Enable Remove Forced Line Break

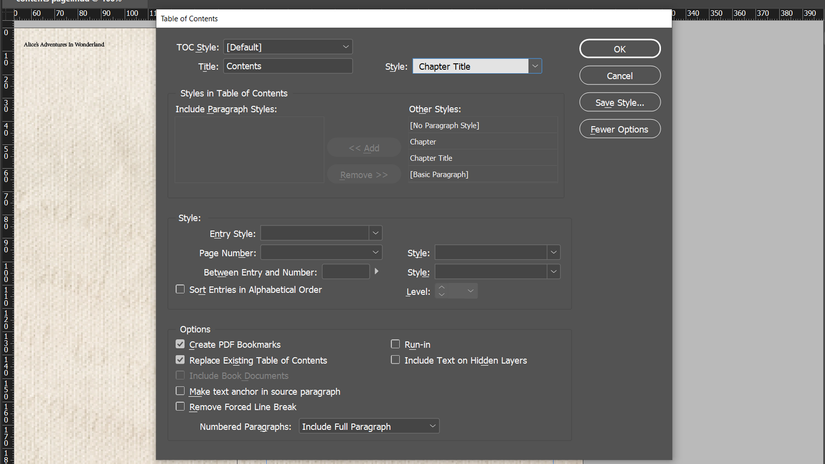(180, 407)
